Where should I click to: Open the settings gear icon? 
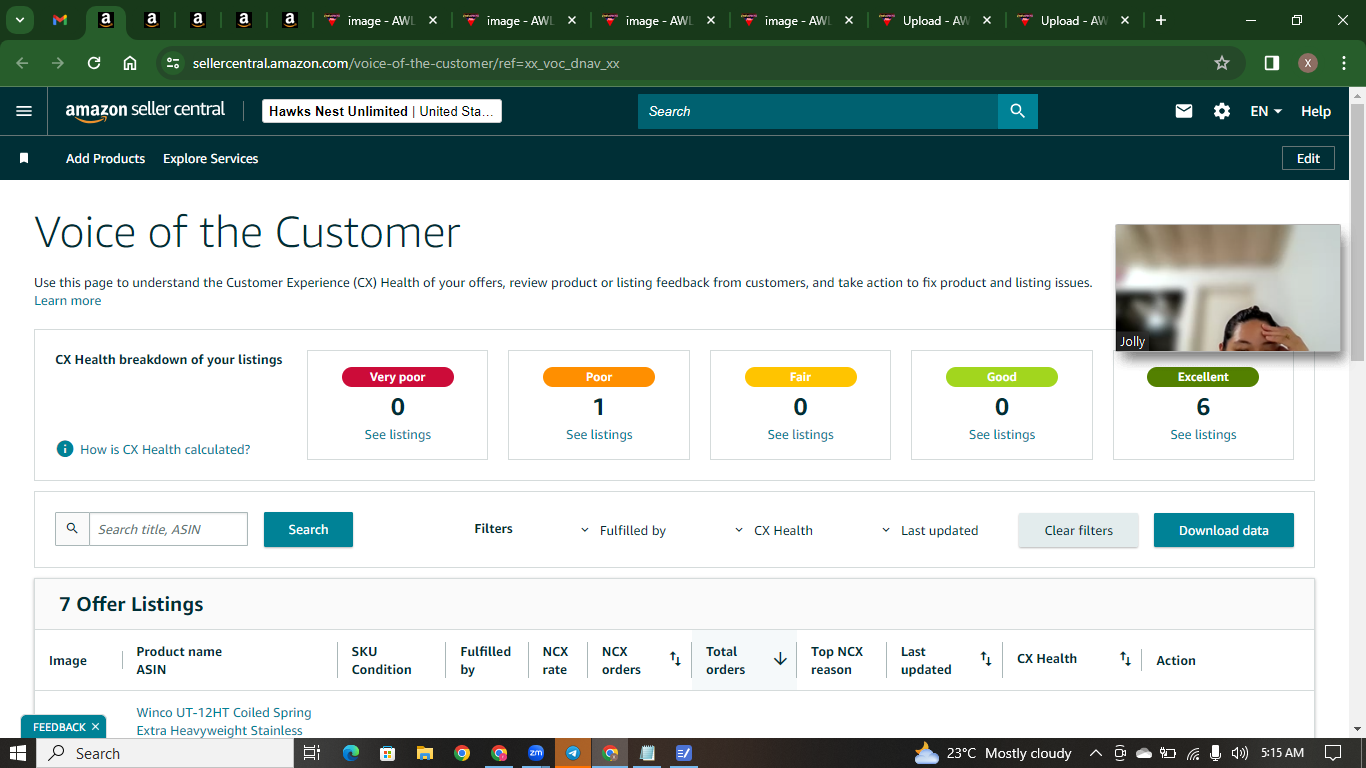[1222, 111]
